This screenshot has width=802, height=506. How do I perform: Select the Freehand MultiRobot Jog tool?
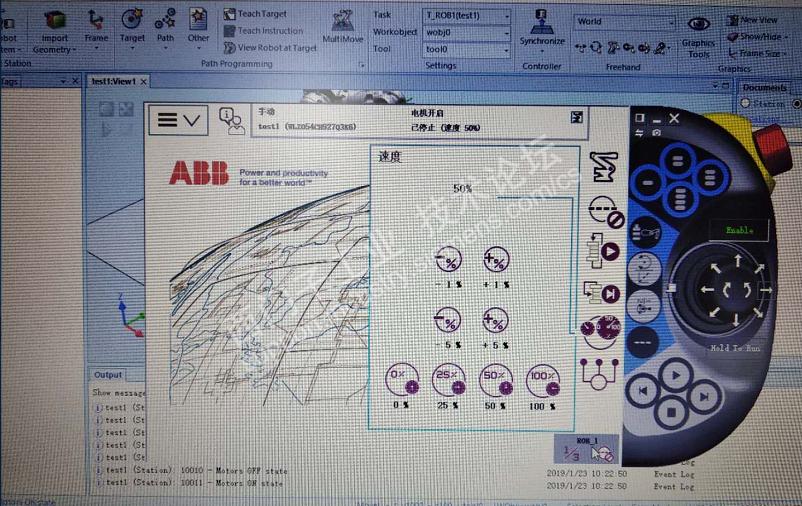pos(660,48)
